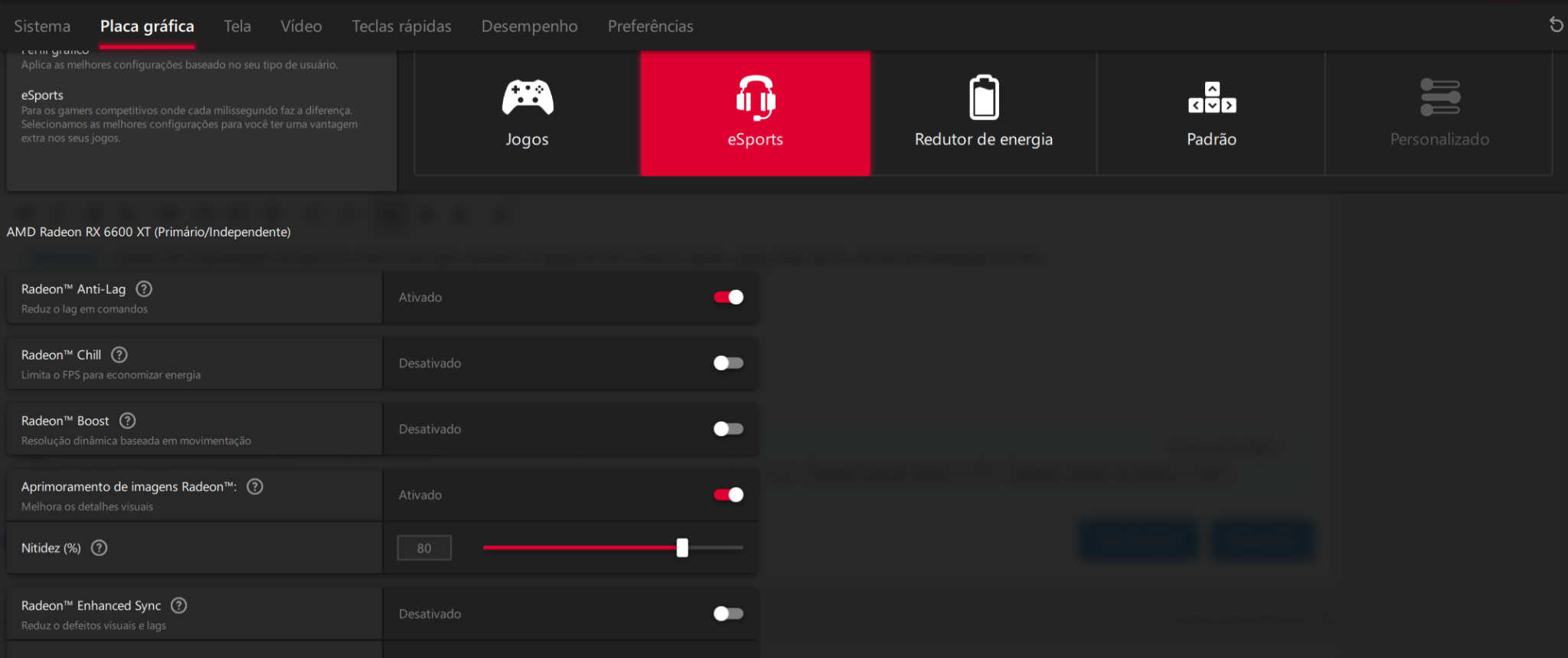Open help for Aprimoramento de imagens Radeon
Viewport: 1568px width, 658px height.
pos(255,486)
